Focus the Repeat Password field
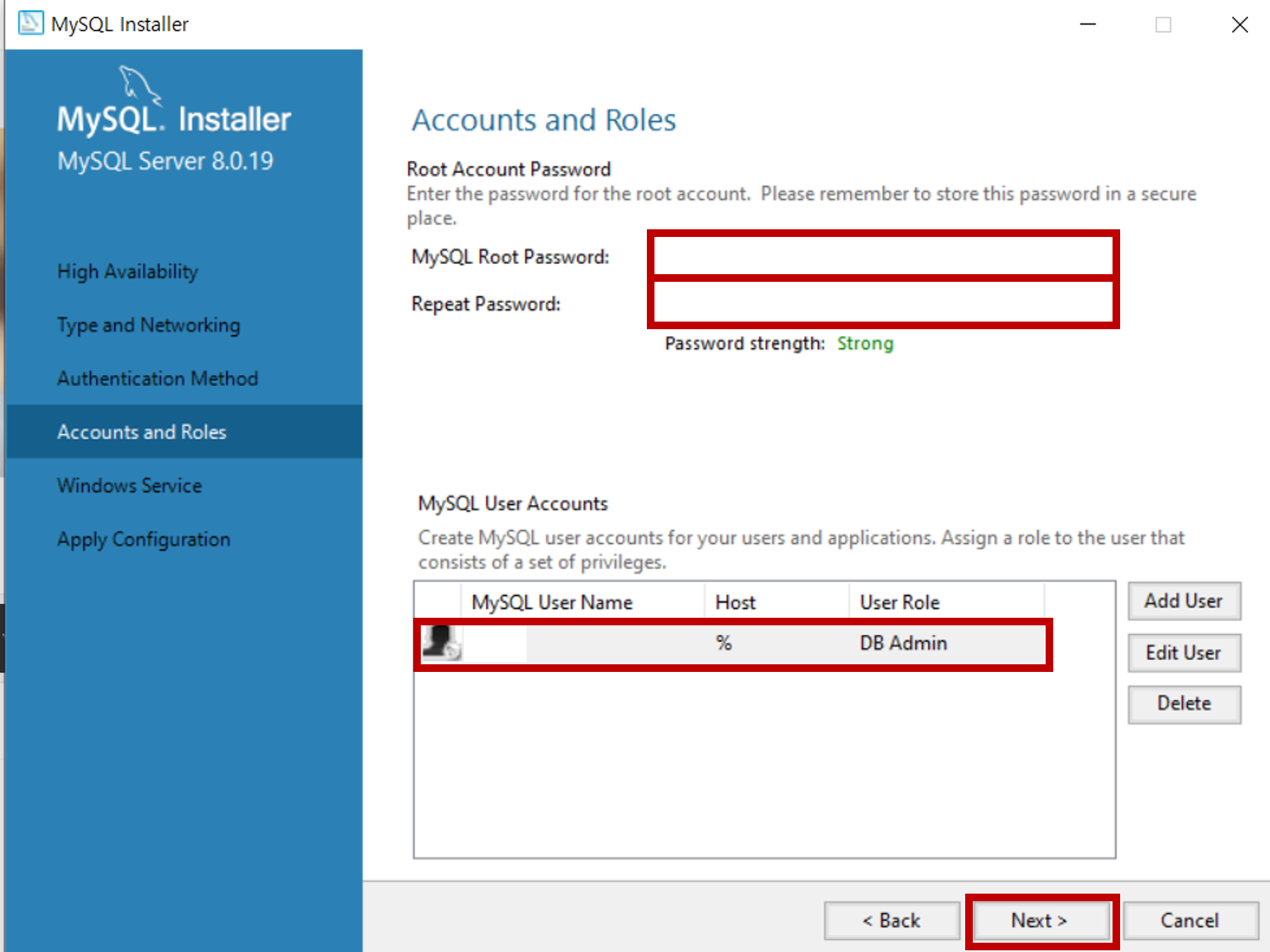1270x952 pixels. pyautogui.click(x=883, y=302)
